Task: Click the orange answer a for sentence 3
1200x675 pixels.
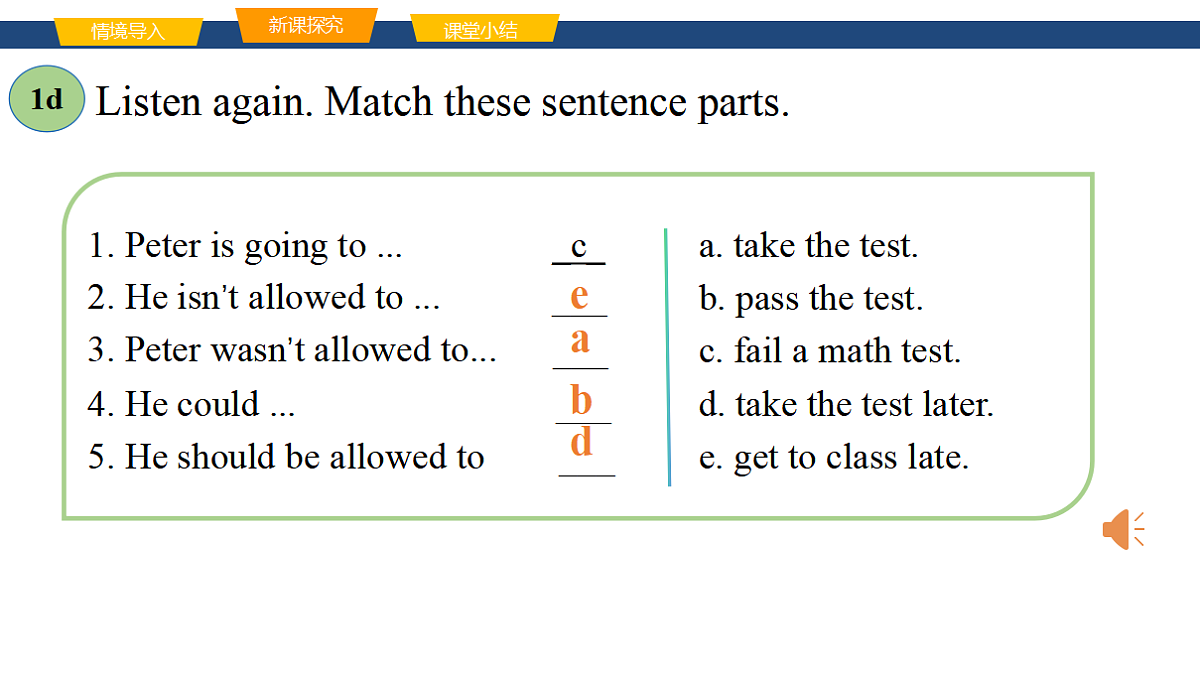Action: [x=580, y=341]
